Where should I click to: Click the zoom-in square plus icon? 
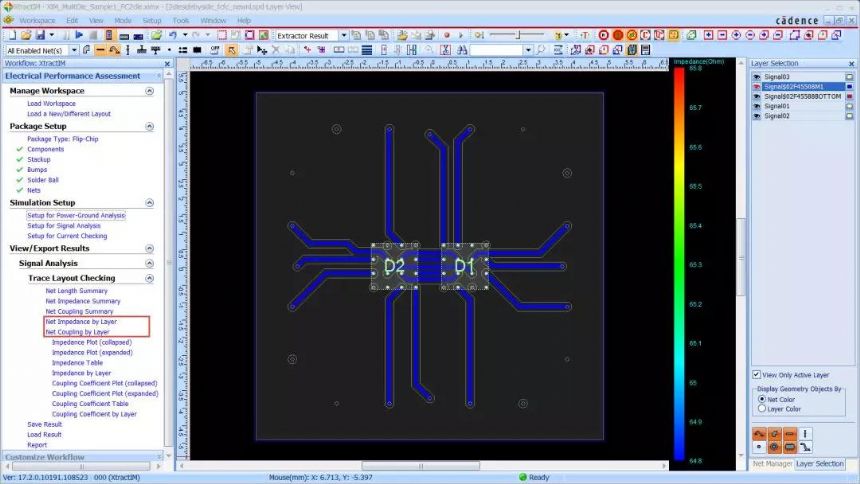(x=709, y=35)
